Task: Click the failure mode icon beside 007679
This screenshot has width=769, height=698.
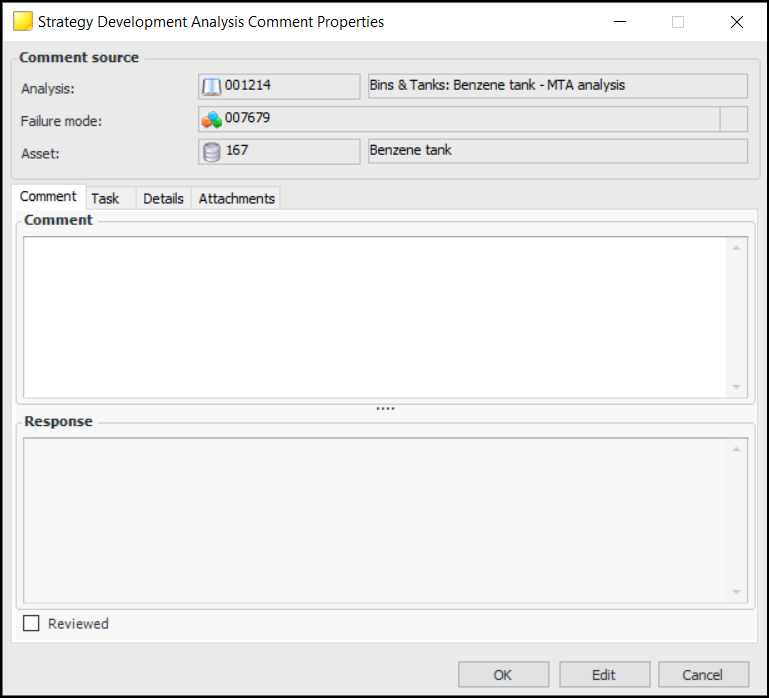Action: point(211,119)
